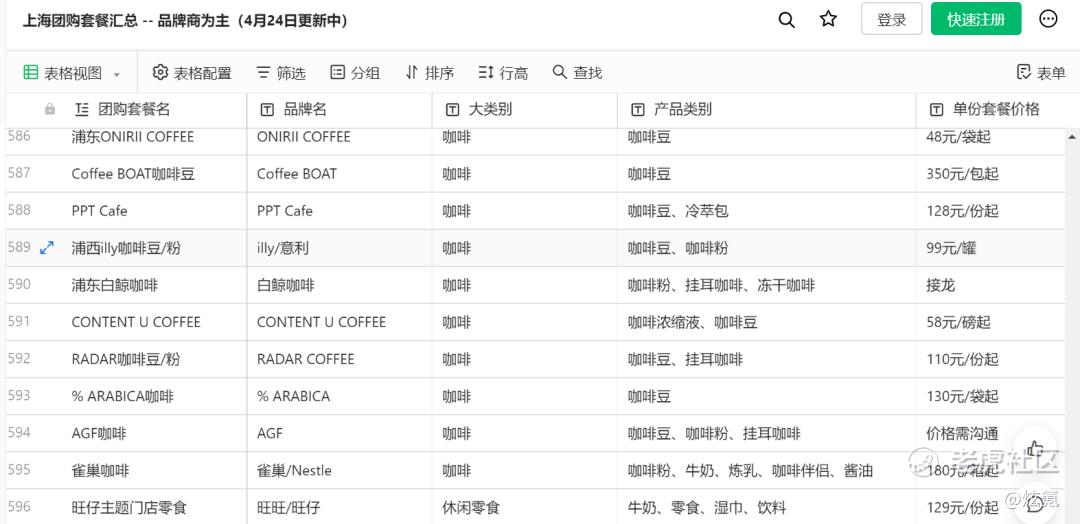Click price cell 48元/袋起
Viewport: 1080px width, 524px height.
(959, 137)
